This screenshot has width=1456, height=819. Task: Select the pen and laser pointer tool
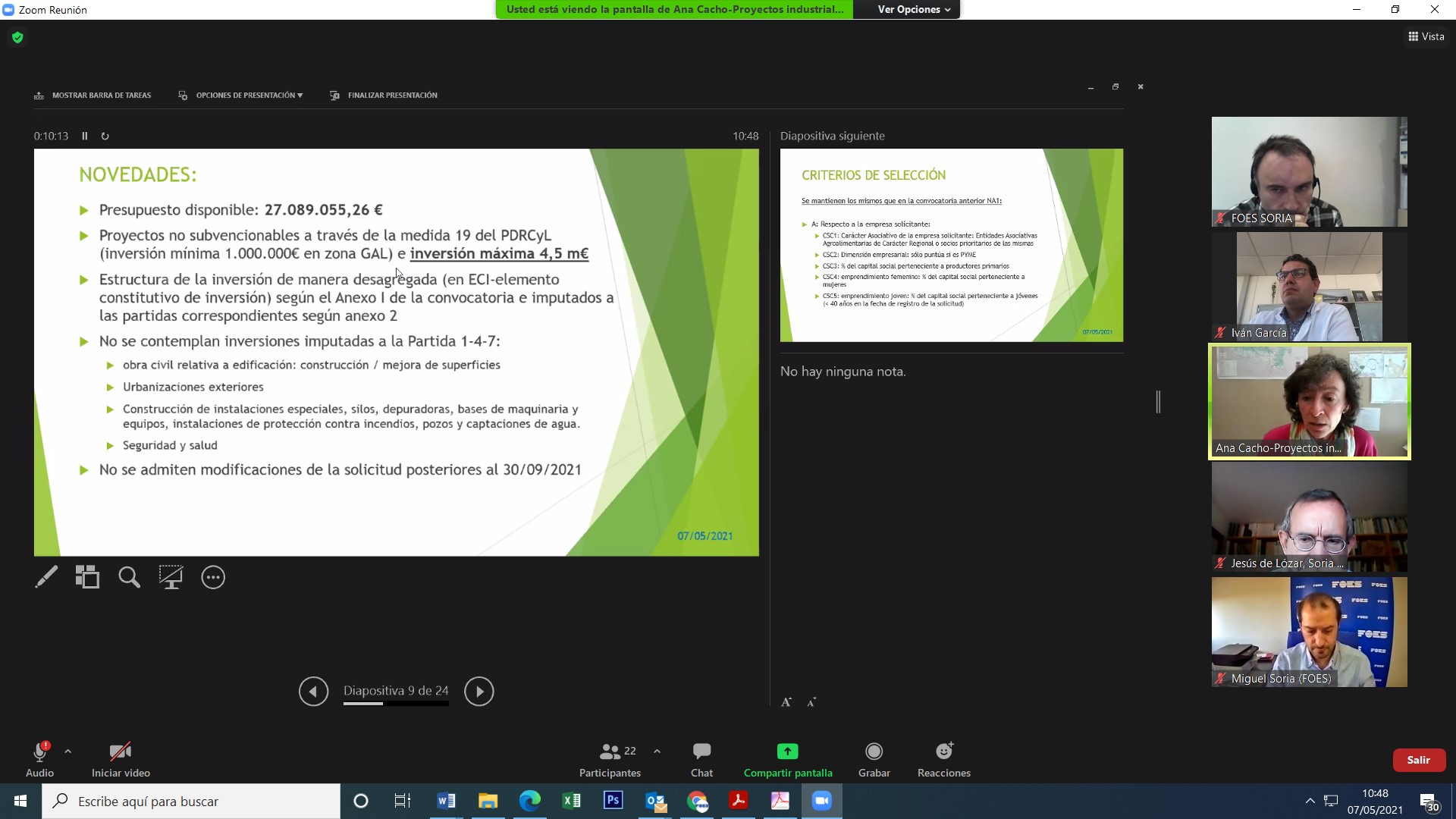tap(46, 578)
